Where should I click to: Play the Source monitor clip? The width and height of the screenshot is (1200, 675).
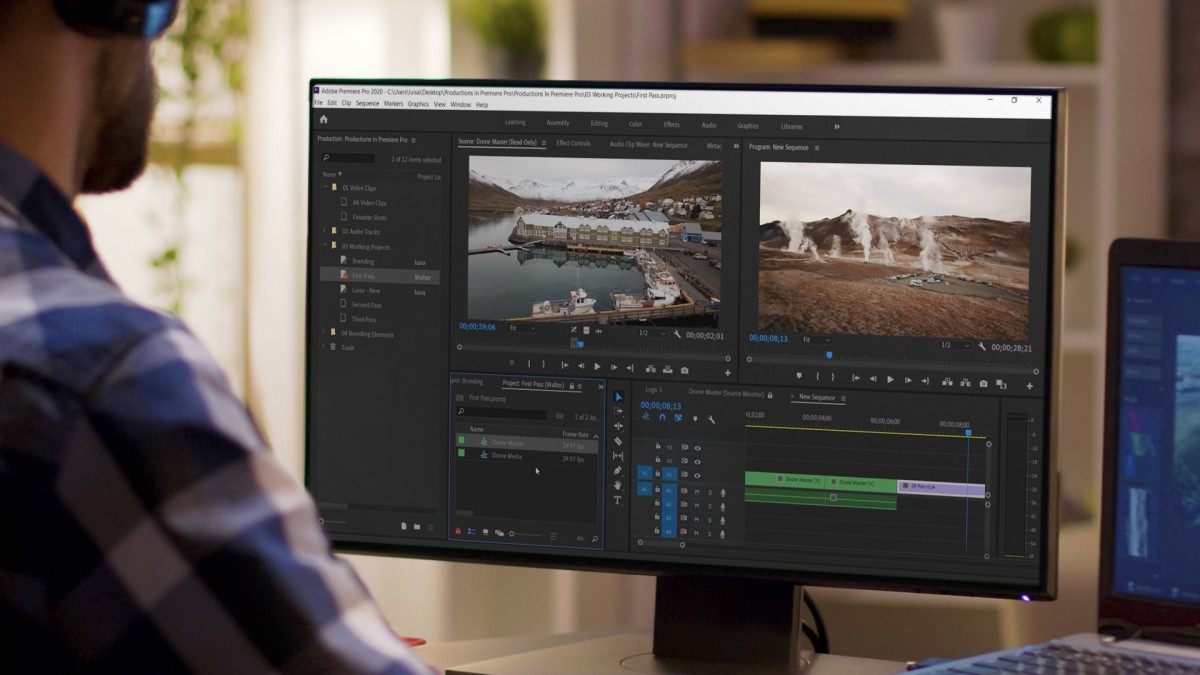pyautogui.click(x=597, y=367)
